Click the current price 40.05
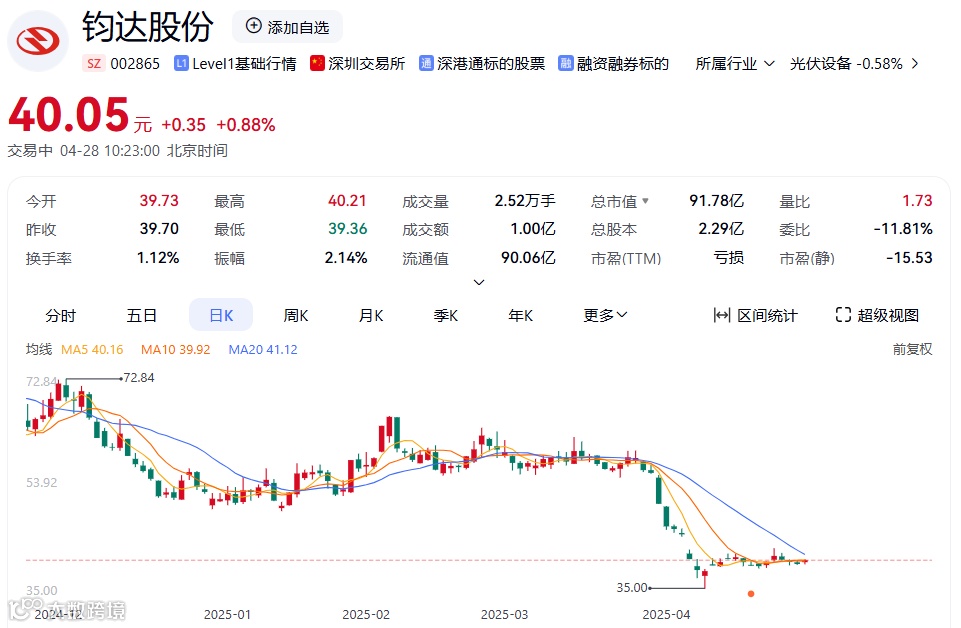 [68, 115]
